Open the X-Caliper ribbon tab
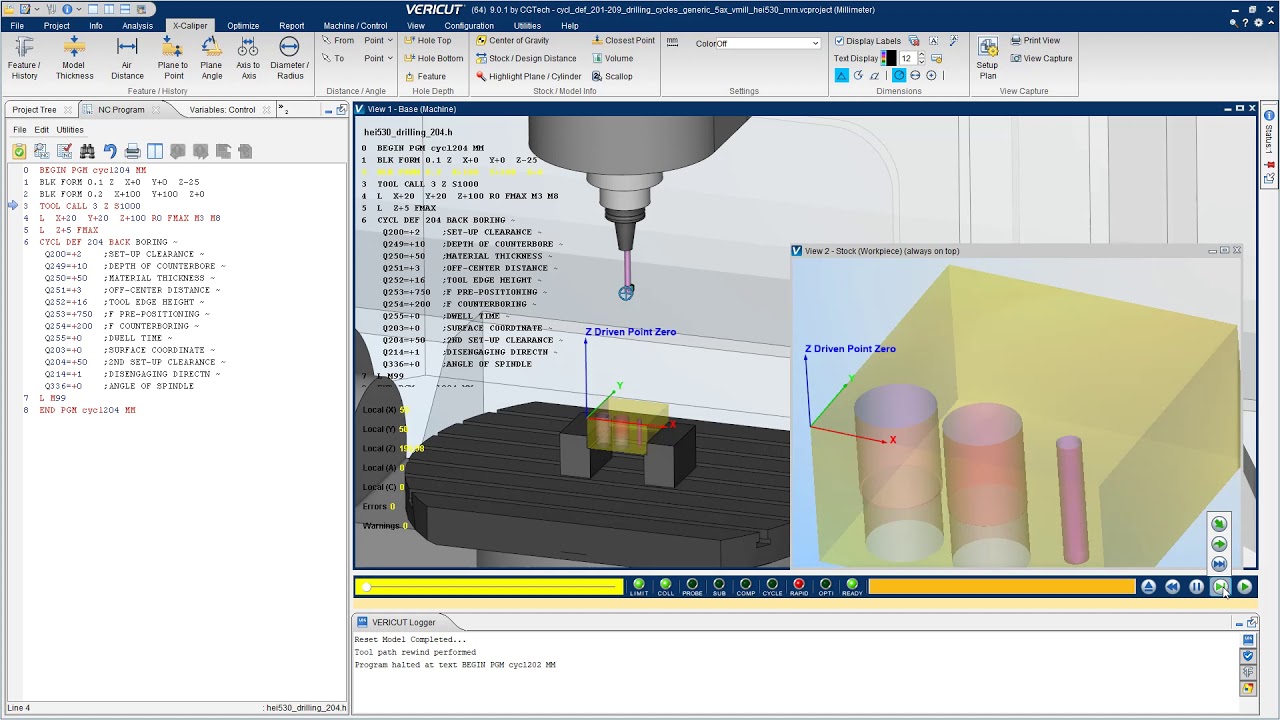 190,26
